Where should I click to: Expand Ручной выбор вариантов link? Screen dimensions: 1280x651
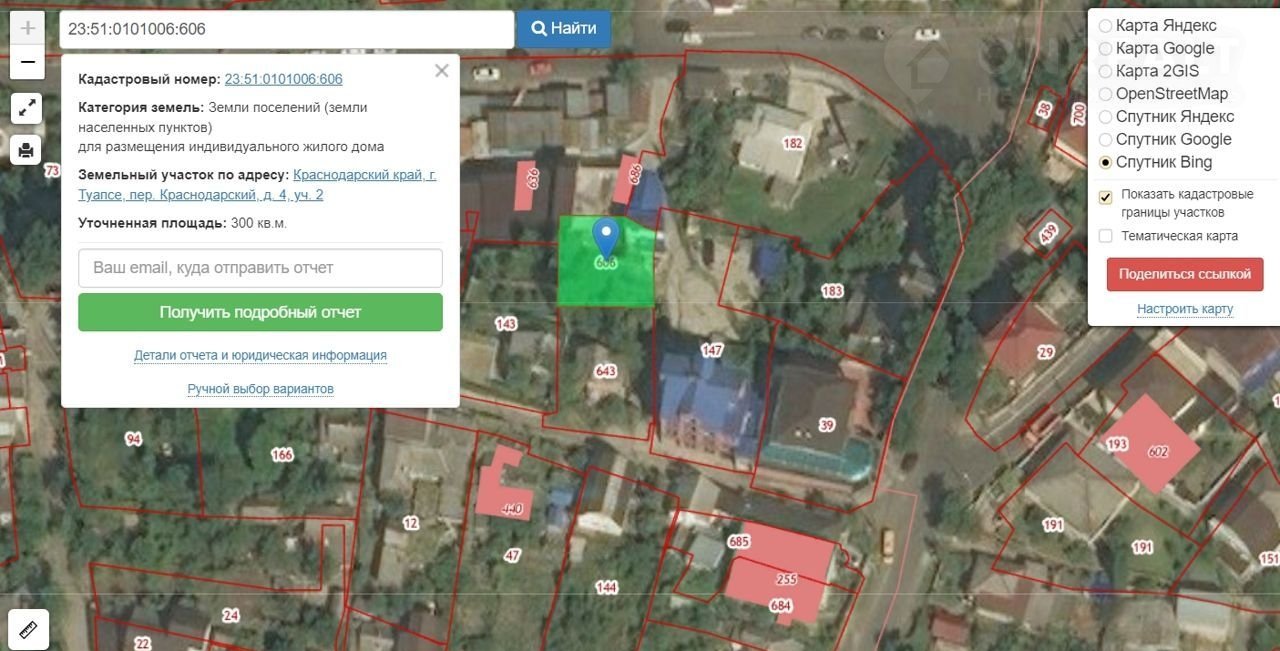point(260,389)
